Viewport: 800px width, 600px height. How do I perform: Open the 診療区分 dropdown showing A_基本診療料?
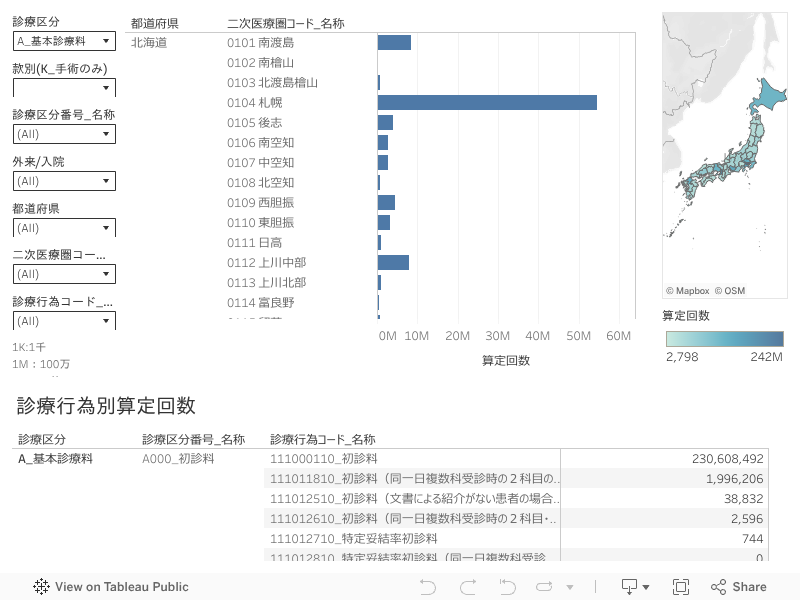click(64, 41)
